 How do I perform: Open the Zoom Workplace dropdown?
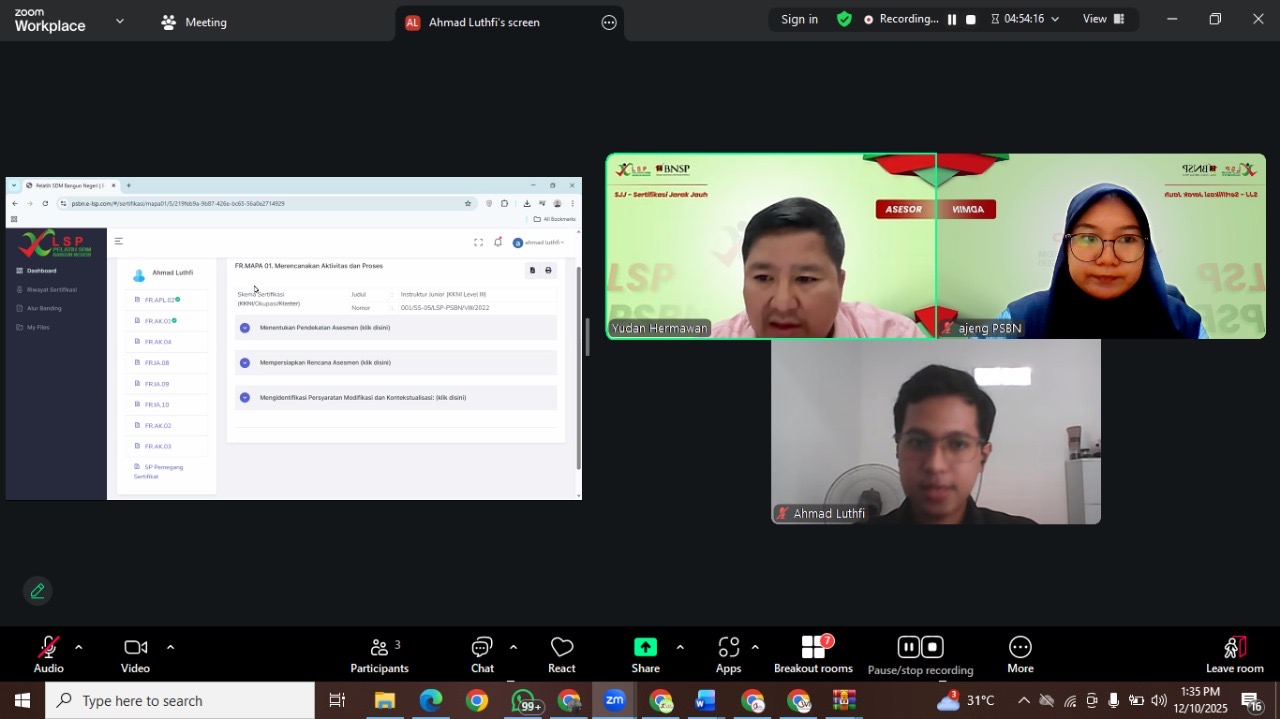[120, 21]
